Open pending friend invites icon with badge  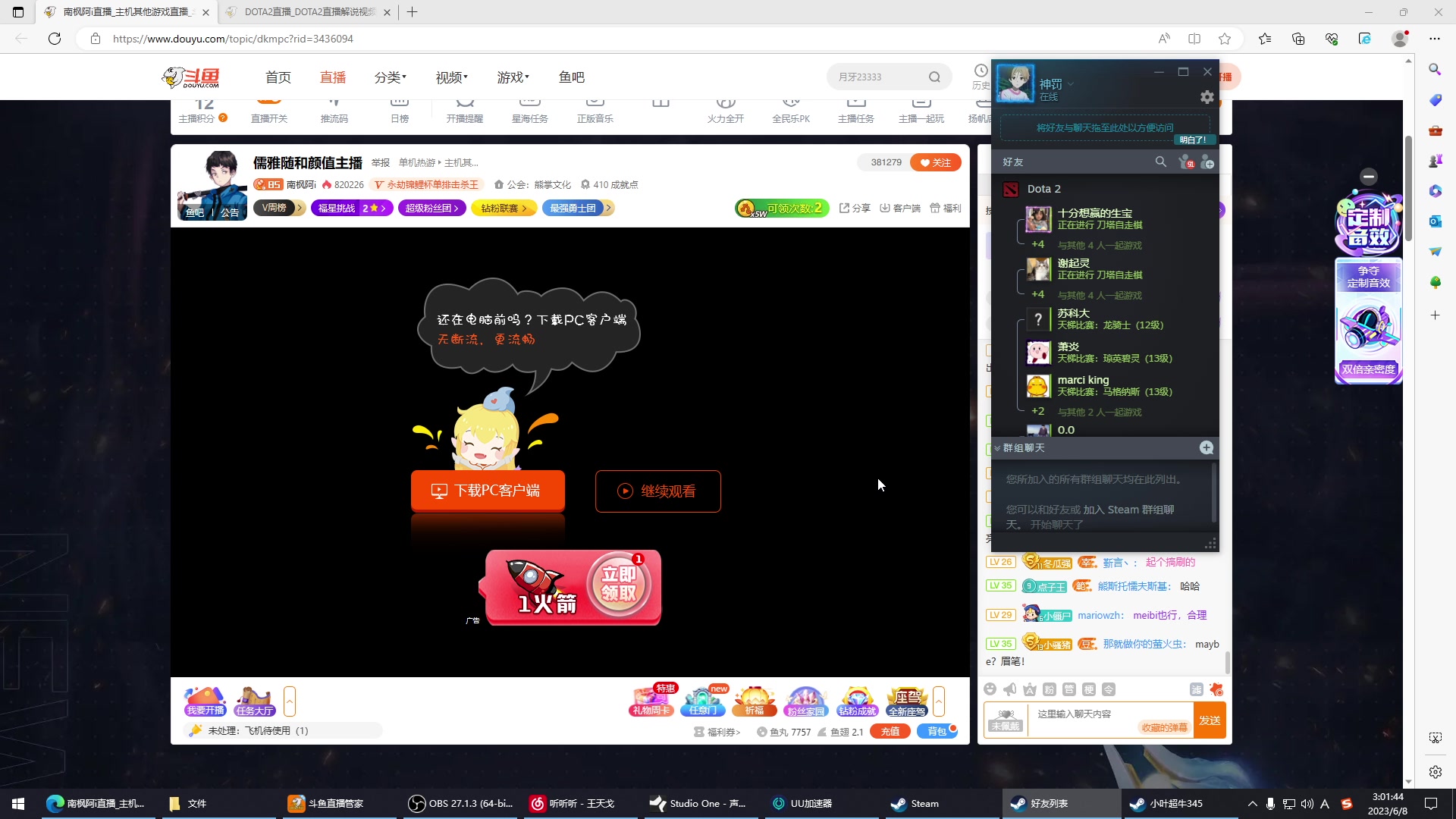coord(1186,162)
